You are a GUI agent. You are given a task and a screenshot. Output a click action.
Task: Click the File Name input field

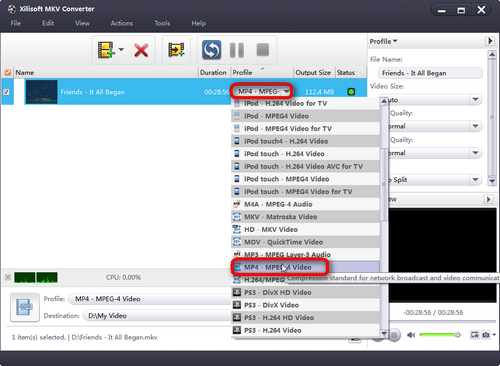click(x=430, y=73)
